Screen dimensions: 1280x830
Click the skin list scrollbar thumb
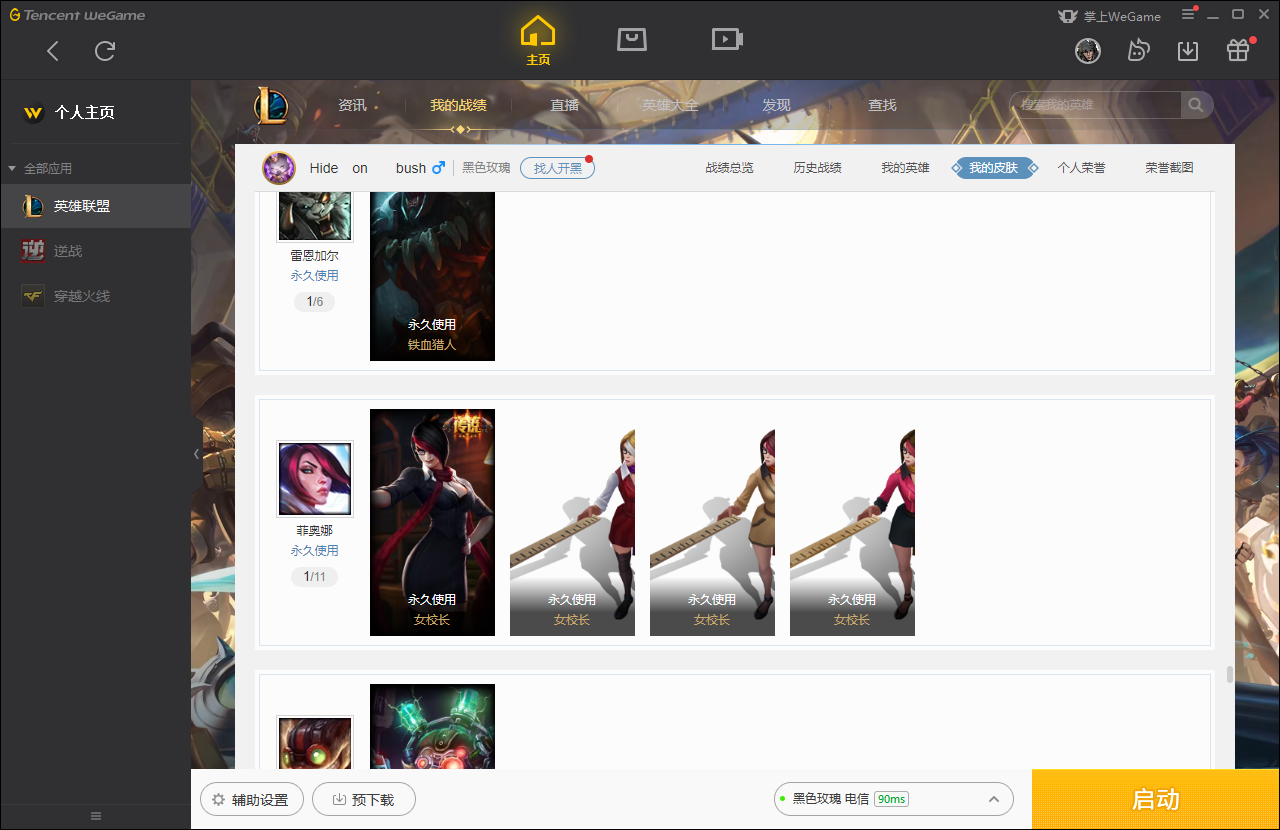tap(1230, 675)
